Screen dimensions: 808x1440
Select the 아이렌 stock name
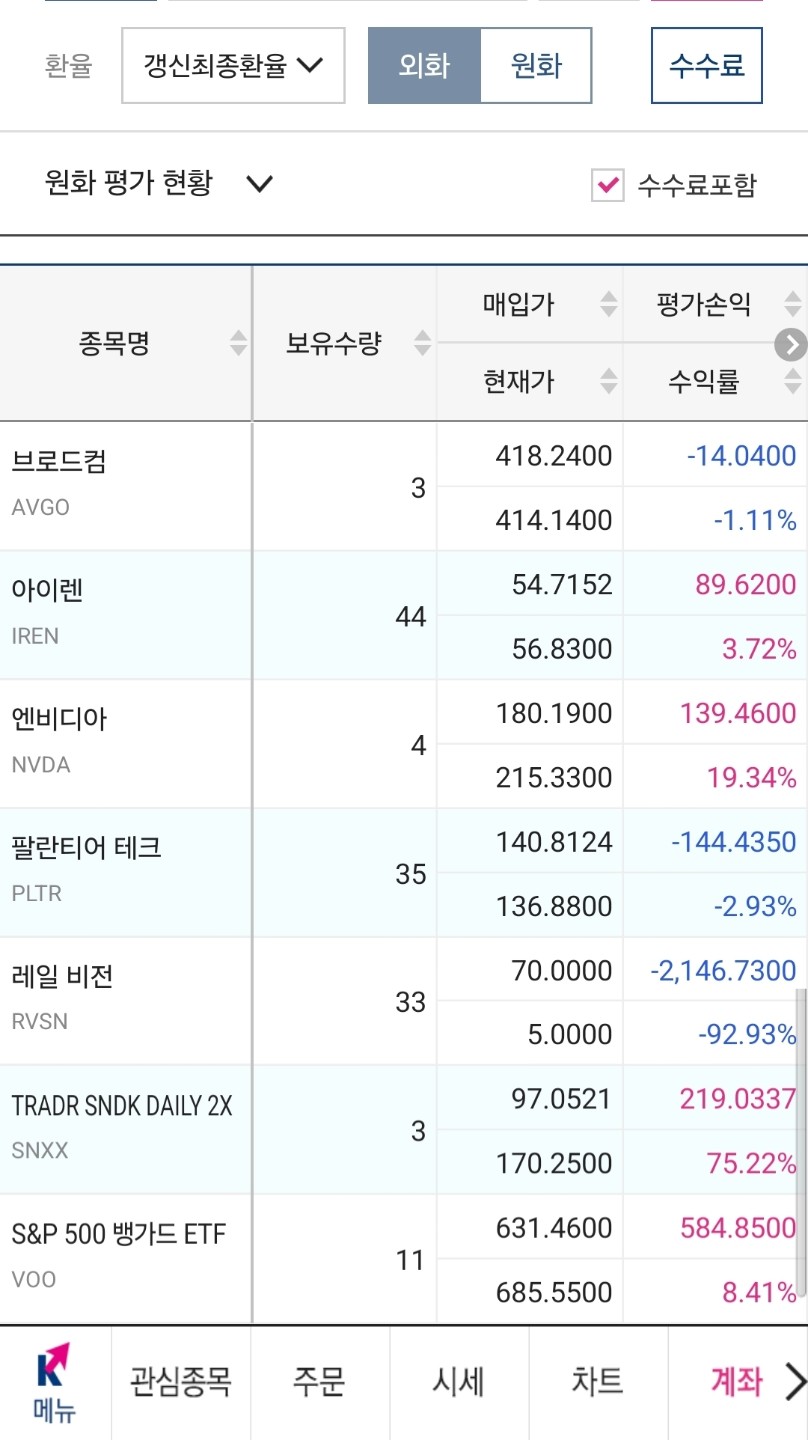47,590
